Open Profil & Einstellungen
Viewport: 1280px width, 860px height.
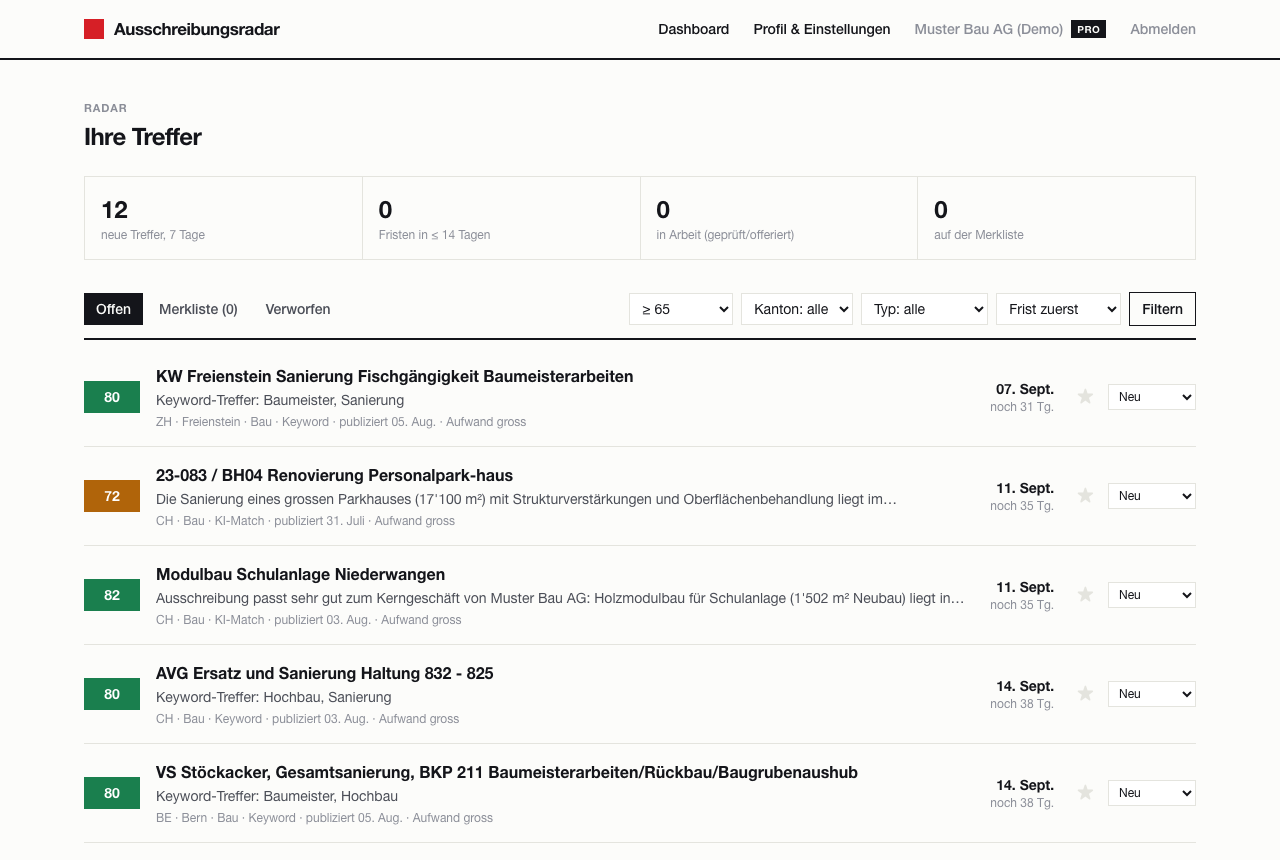tap(822, 29)
